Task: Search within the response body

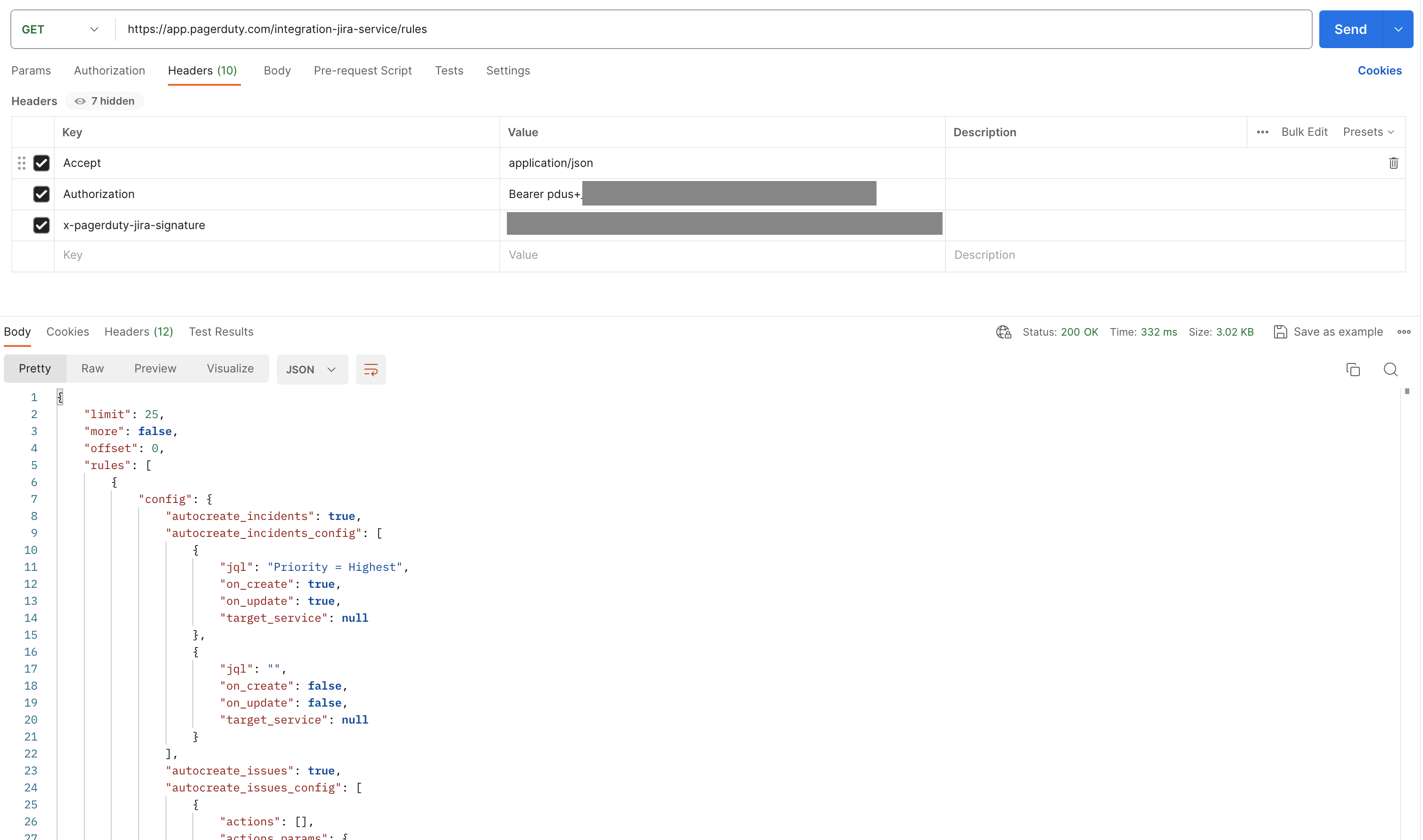Action: (x=1390, y=370)
